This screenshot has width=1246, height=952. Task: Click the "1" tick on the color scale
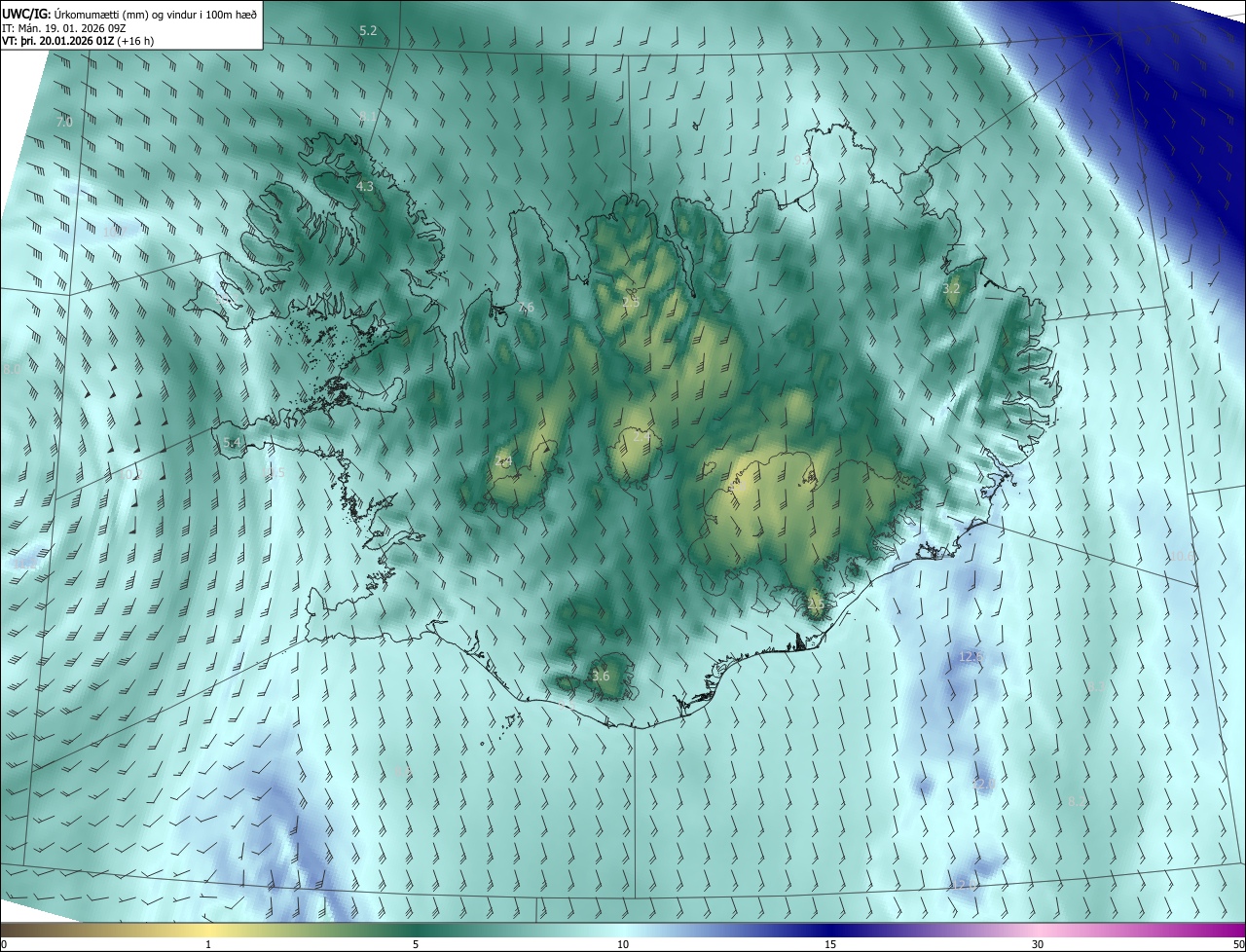point(208,944)
